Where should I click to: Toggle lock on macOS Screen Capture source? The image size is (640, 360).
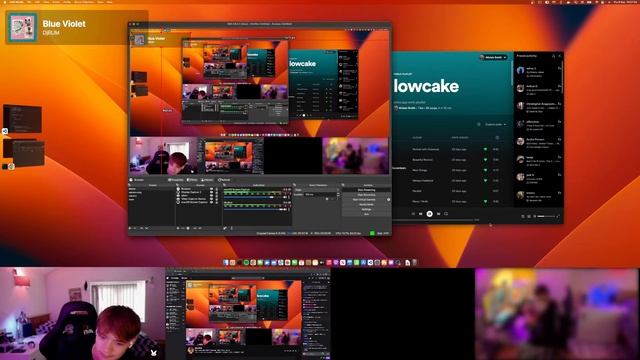pyautogui.click(x=217, y=202)
